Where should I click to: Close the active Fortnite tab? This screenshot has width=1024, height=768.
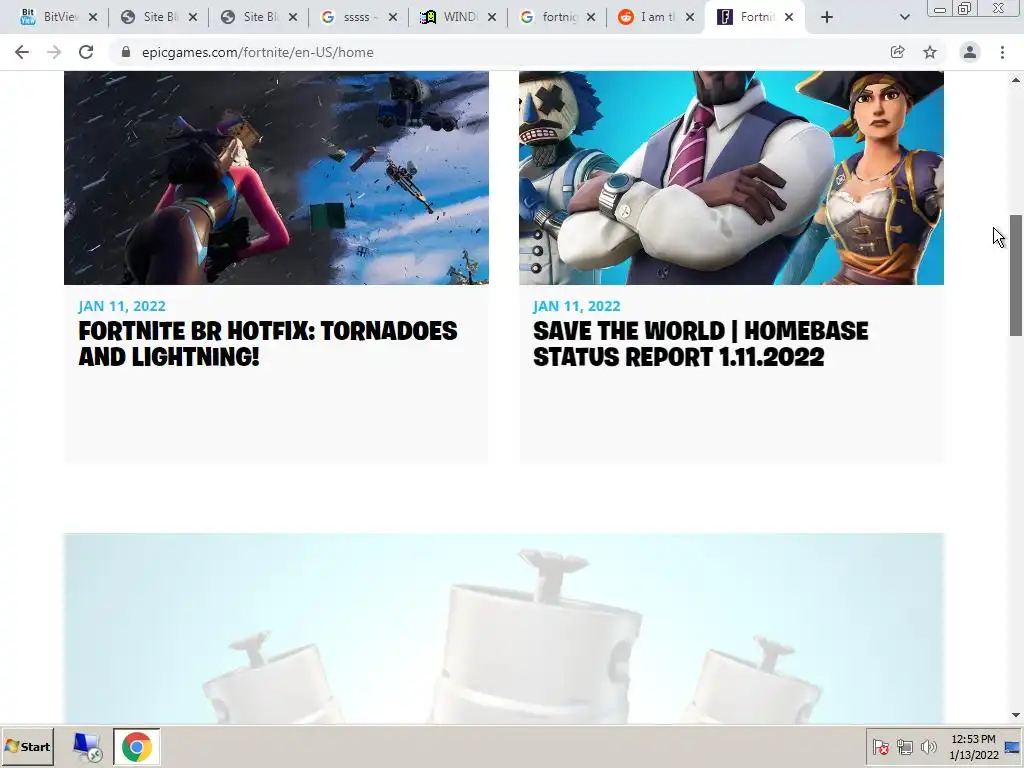(789, 18)
